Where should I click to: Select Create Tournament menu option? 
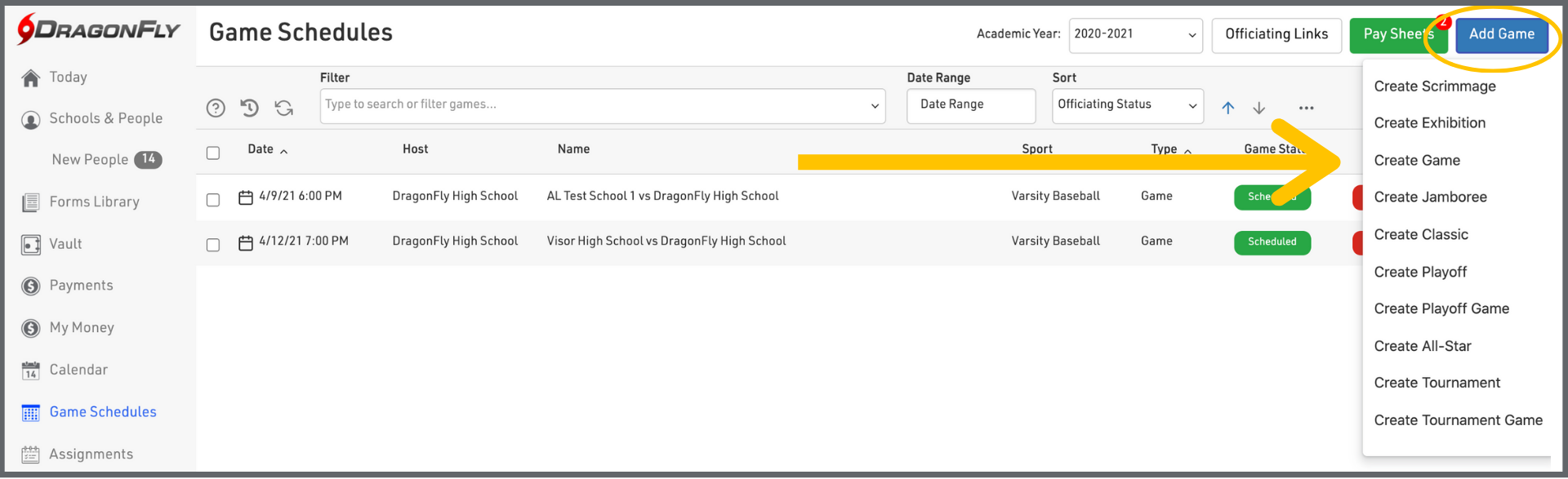1437,383
